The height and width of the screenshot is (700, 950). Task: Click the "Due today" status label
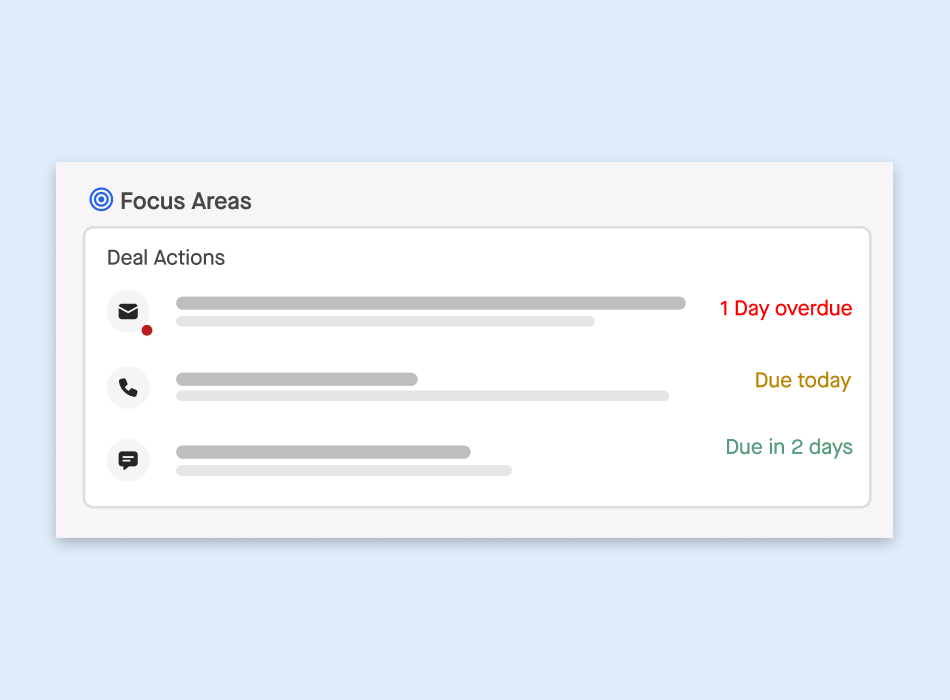tap(802, 381)
